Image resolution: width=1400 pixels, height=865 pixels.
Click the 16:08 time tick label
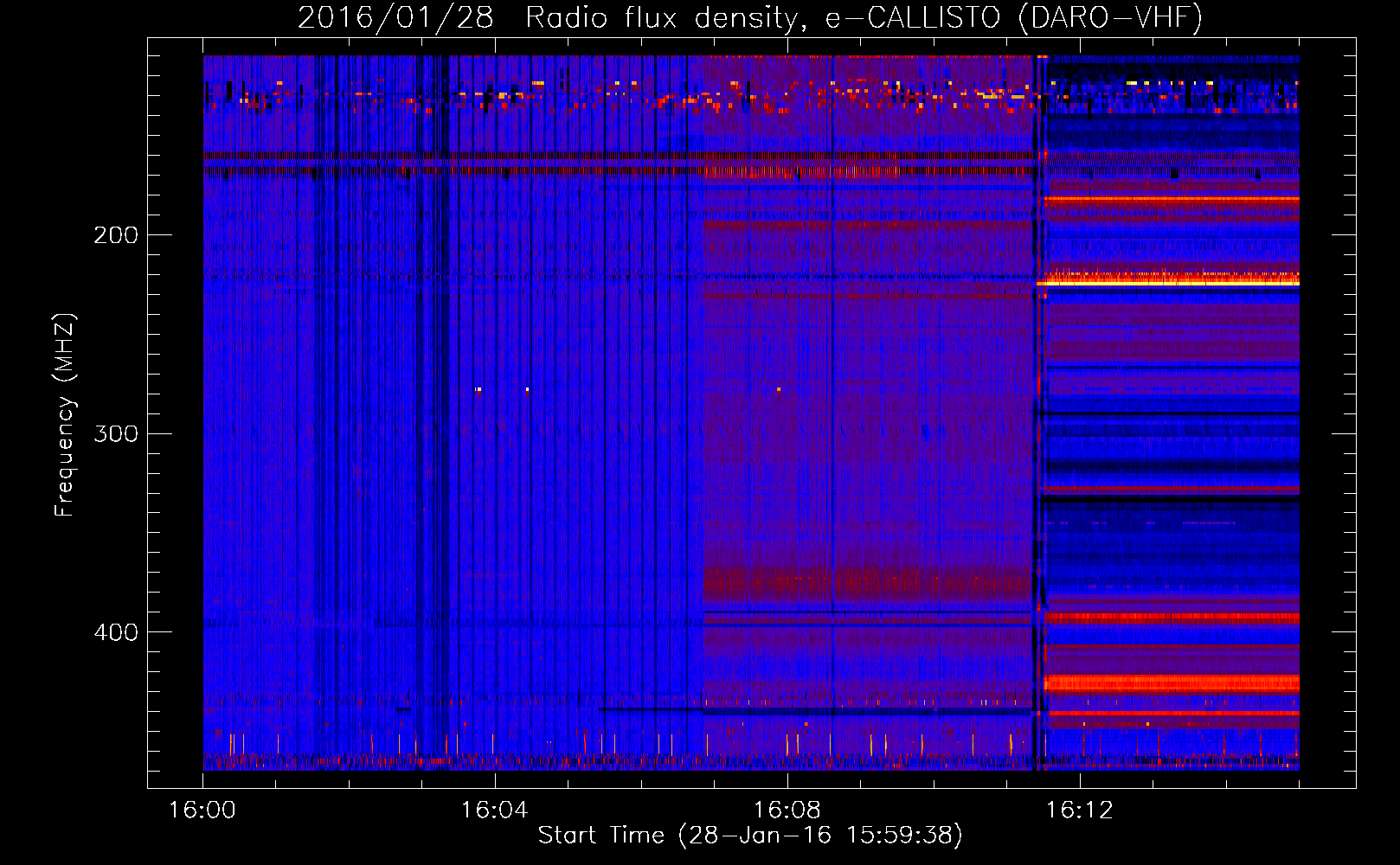coord(787,810)
